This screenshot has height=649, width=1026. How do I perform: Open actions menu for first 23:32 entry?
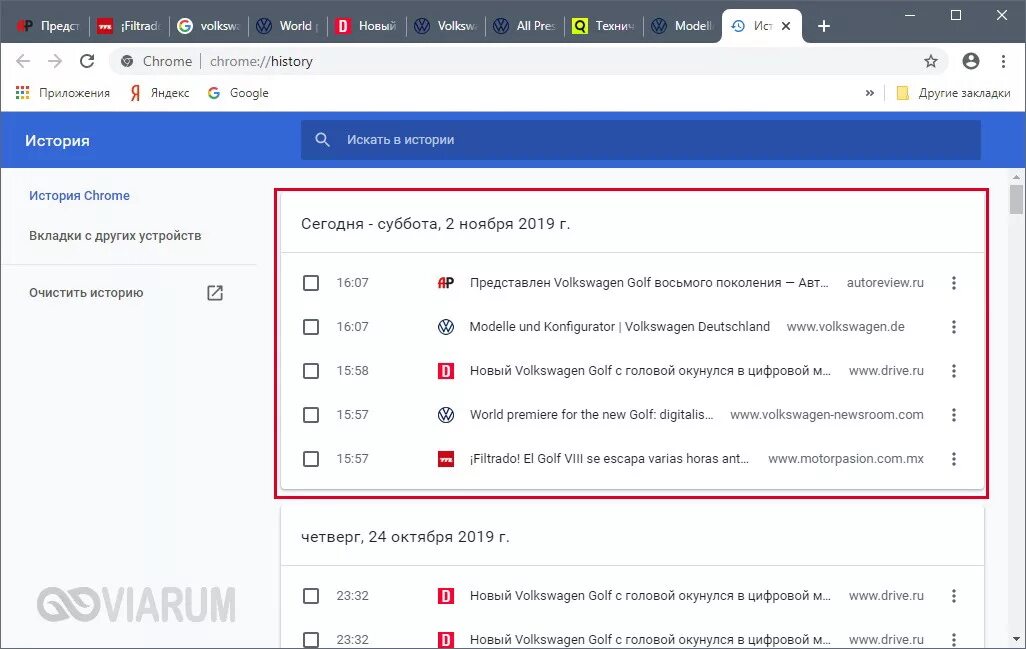[953, 596]
